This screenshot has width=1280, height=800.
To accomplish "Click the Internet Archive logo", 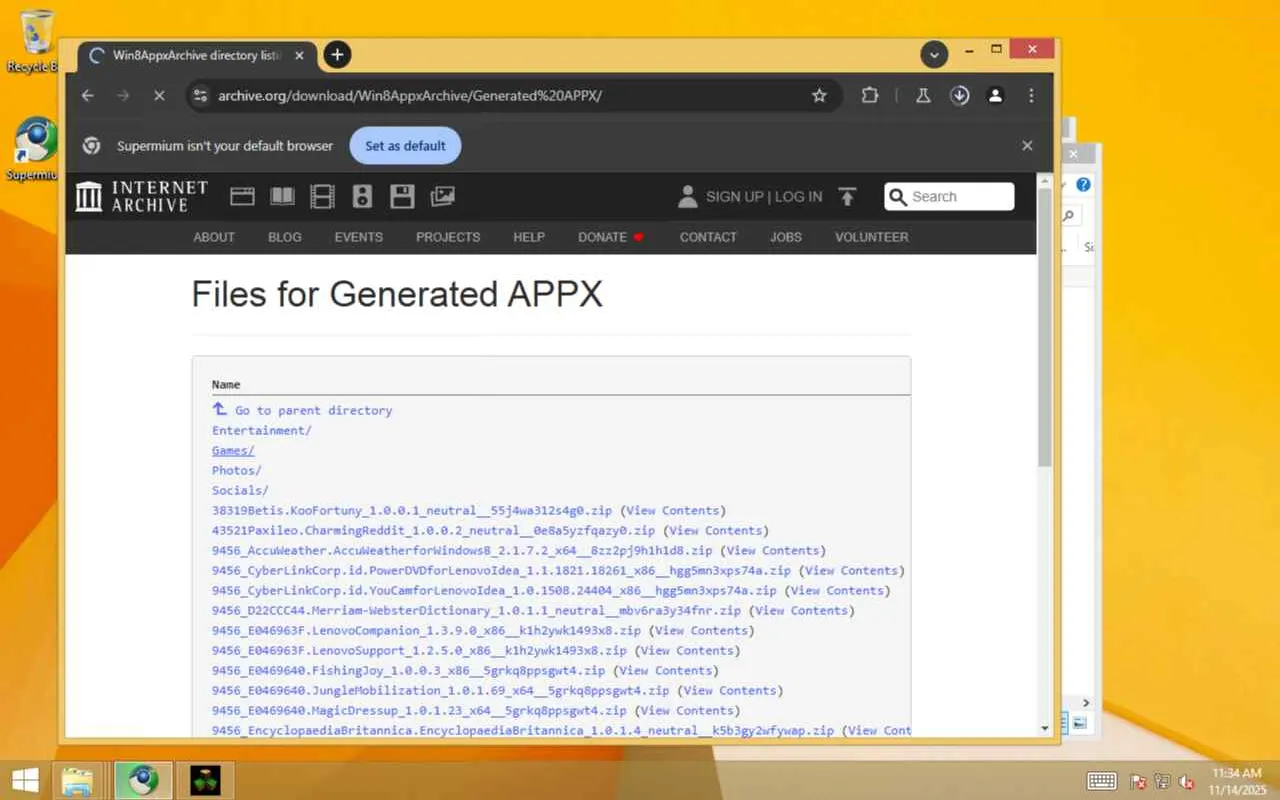I will (142, 196).
